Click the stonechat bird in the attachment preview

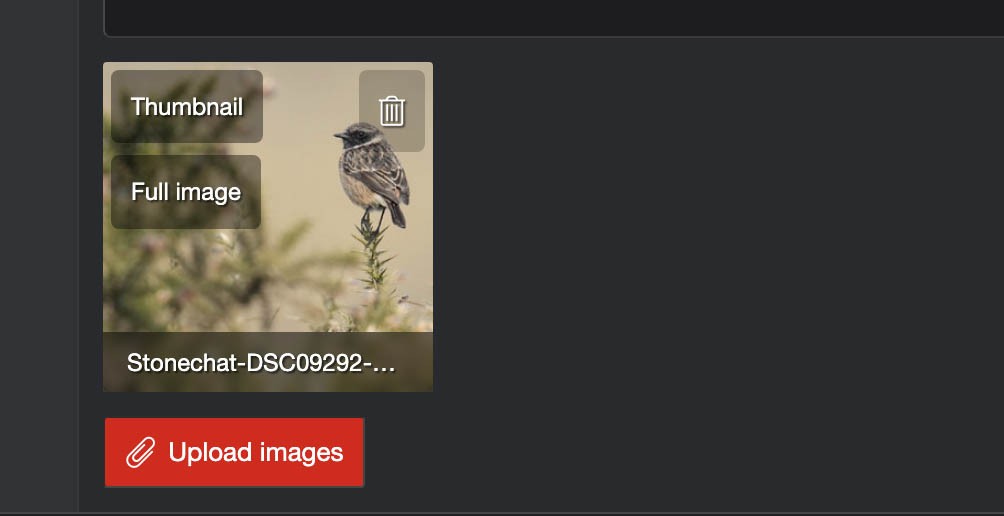[373, 173]
